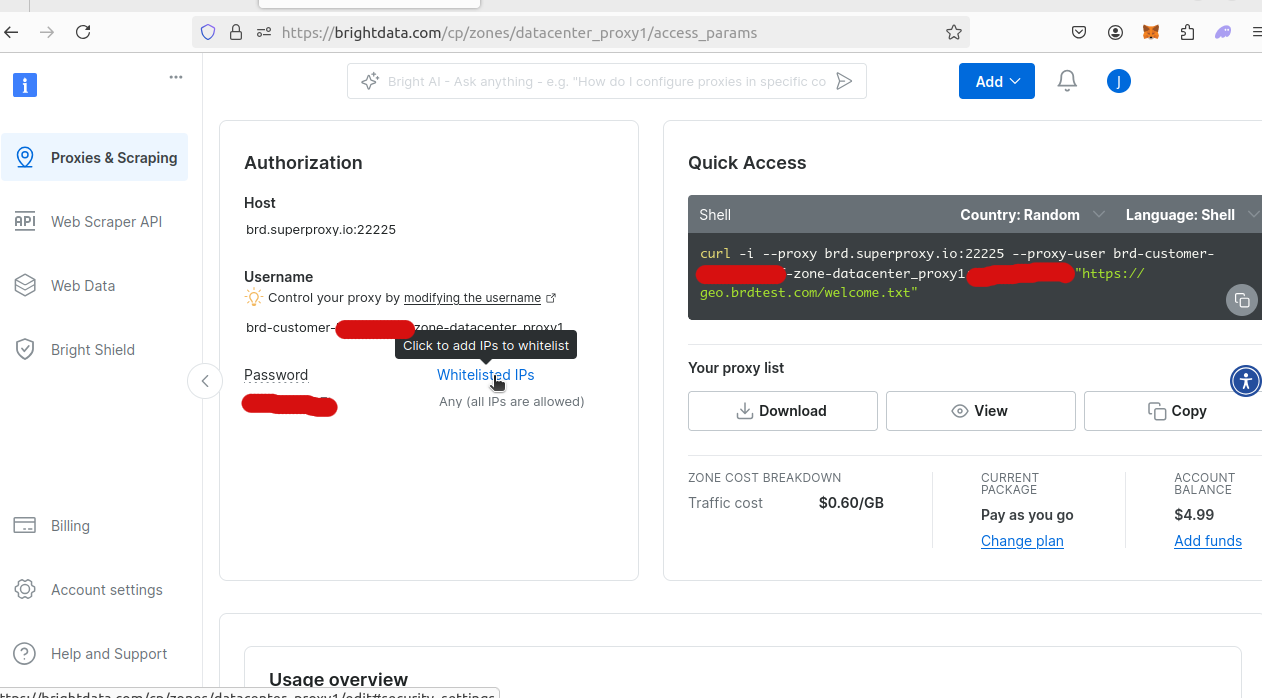1262x698 pixels.
Task: Click the Authorization heading
Action: coord(303,163)
